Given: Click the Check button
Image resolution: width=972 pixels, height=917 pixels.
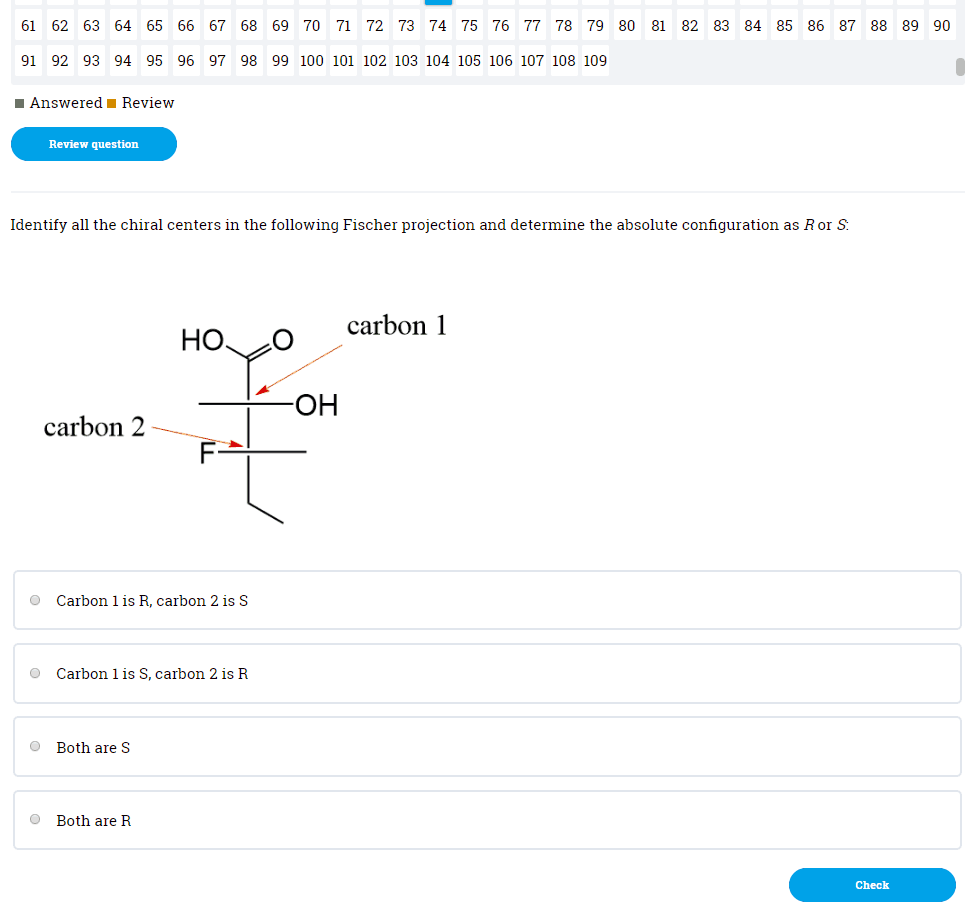Looking at the screenshot, I should [x=872, y=885].
